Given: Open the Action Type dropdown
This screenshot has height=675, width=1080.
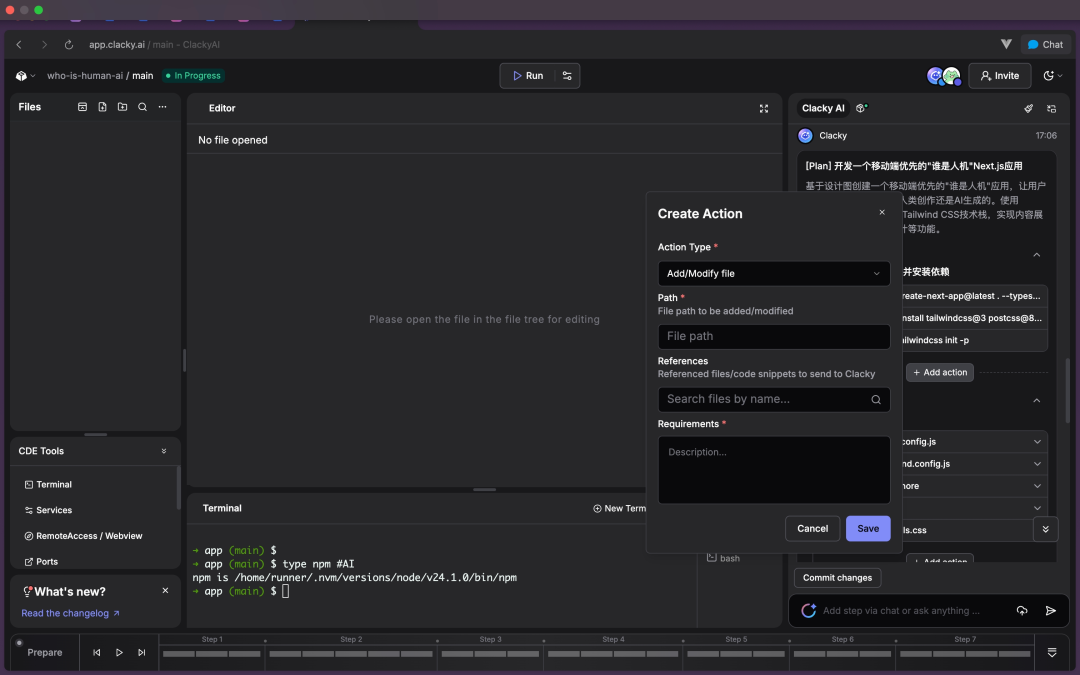Looking at the screenshot, I should click(773, 273).
